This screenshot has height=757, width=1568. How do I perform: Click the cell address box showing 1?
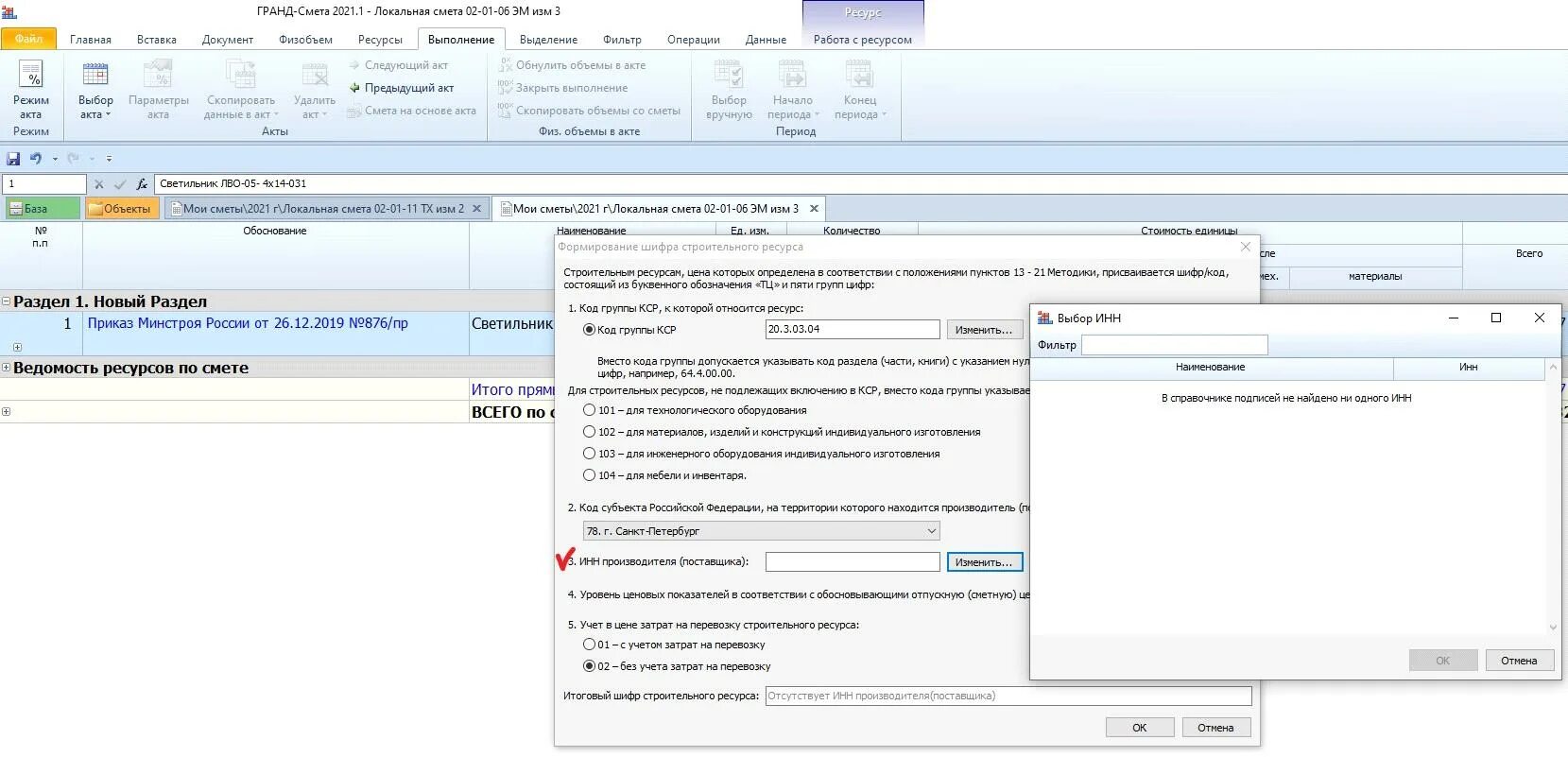coord(44,184)
